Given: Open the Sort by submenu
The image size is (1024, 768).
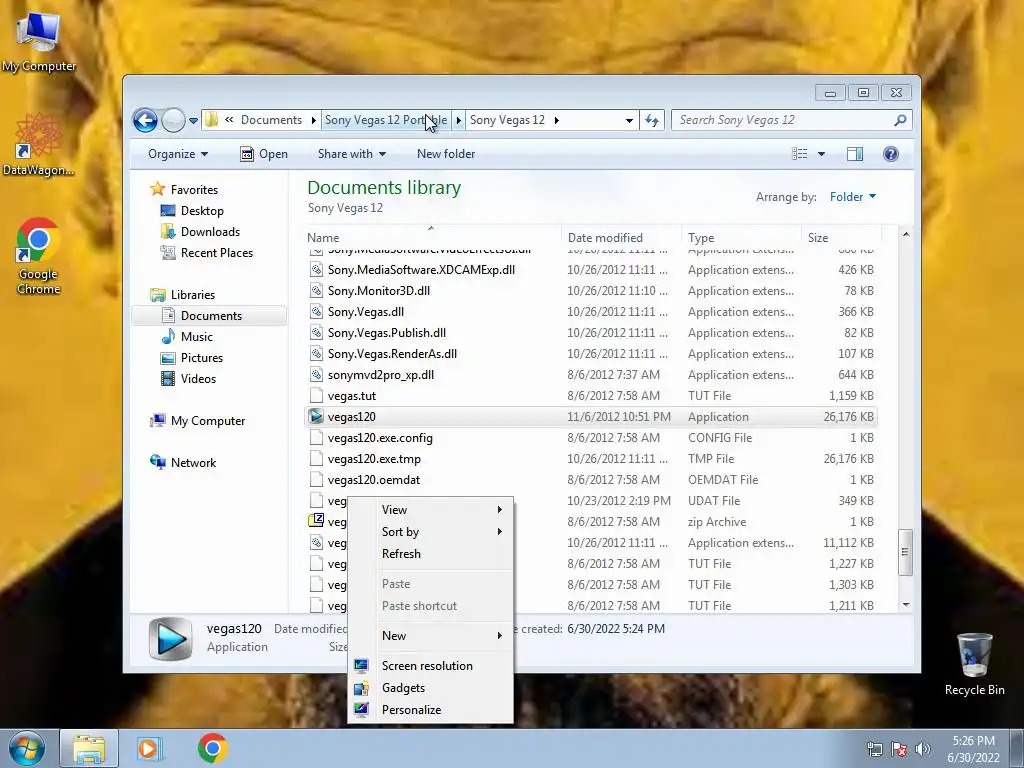Looking at the screenshot, I should pos(430,532).
